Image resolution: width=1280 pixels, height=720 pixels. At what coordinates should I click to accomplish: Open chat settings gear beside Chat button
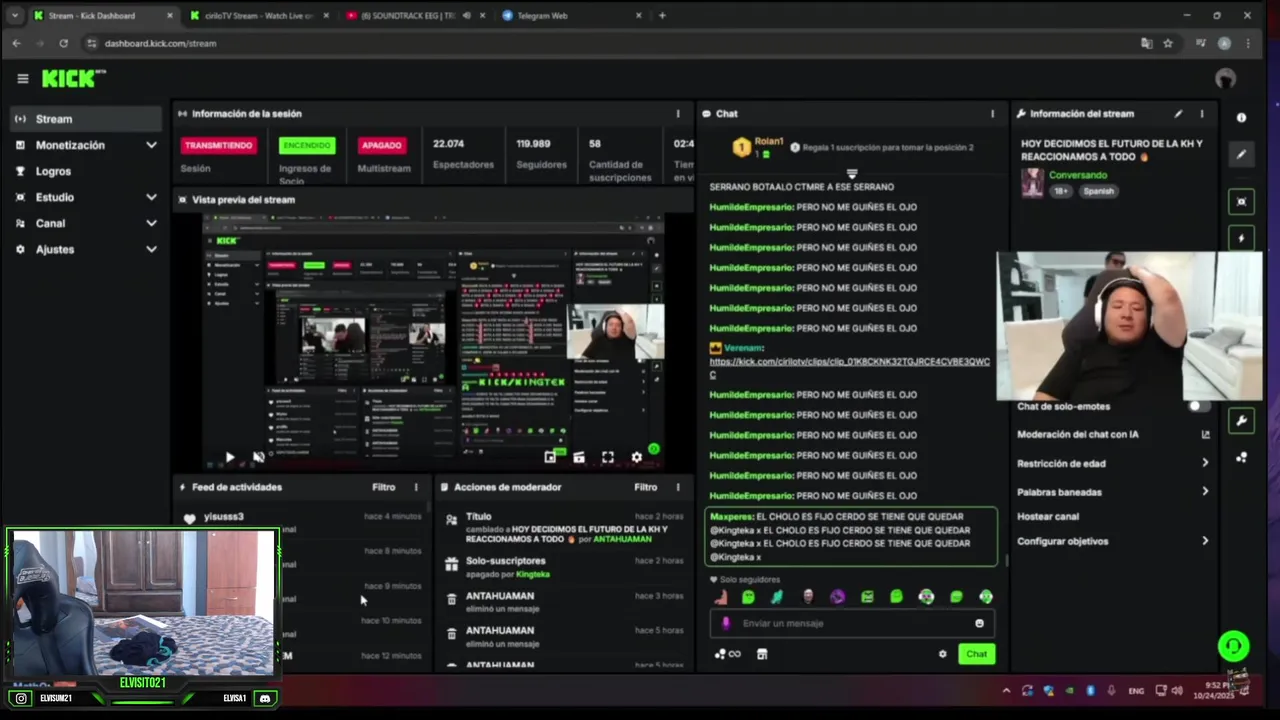click(x=942, y=654)
